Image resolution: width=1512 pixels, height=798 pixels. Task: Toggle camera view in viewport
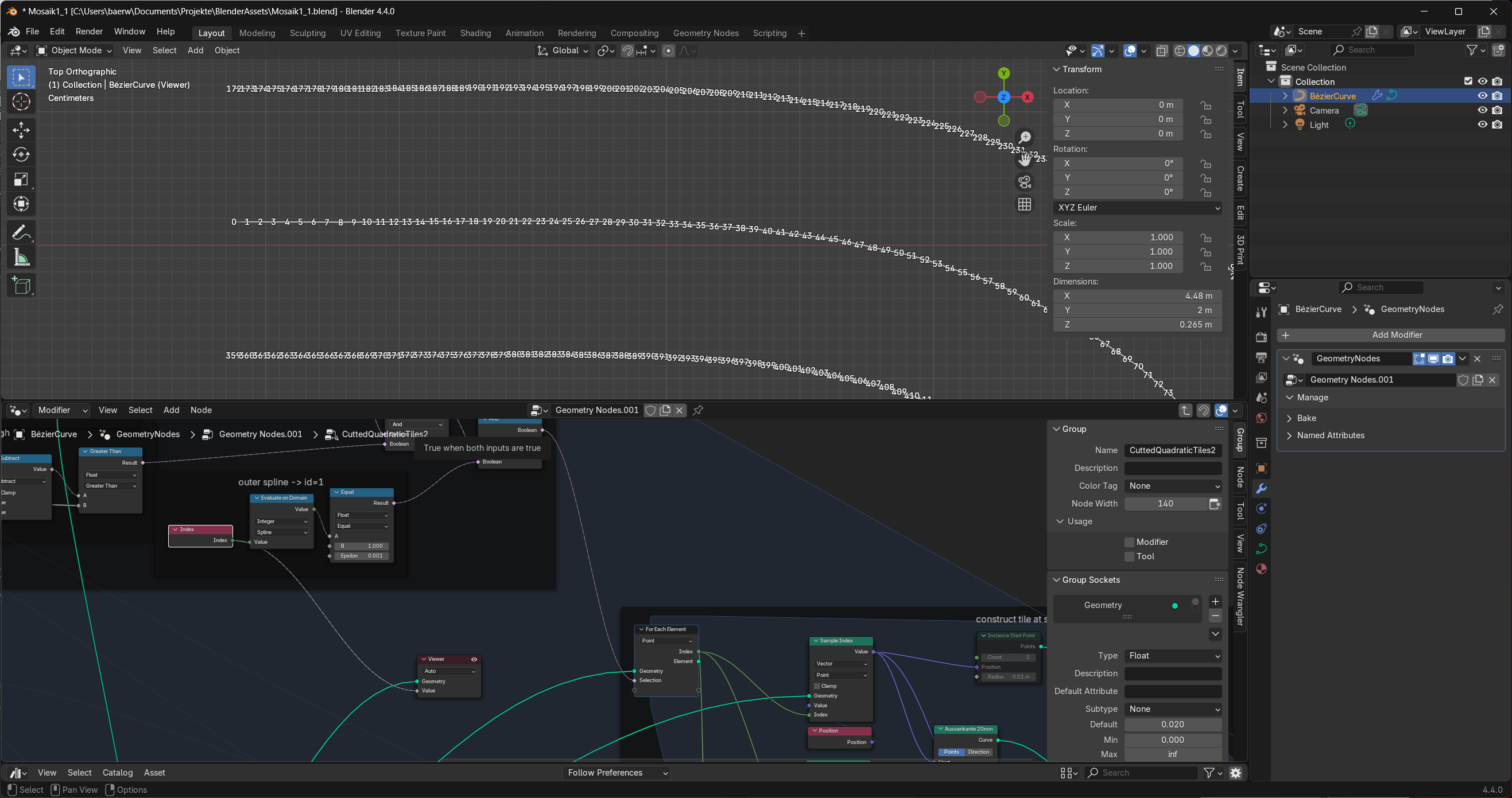pyautogui.click(x=1024, y=182)
